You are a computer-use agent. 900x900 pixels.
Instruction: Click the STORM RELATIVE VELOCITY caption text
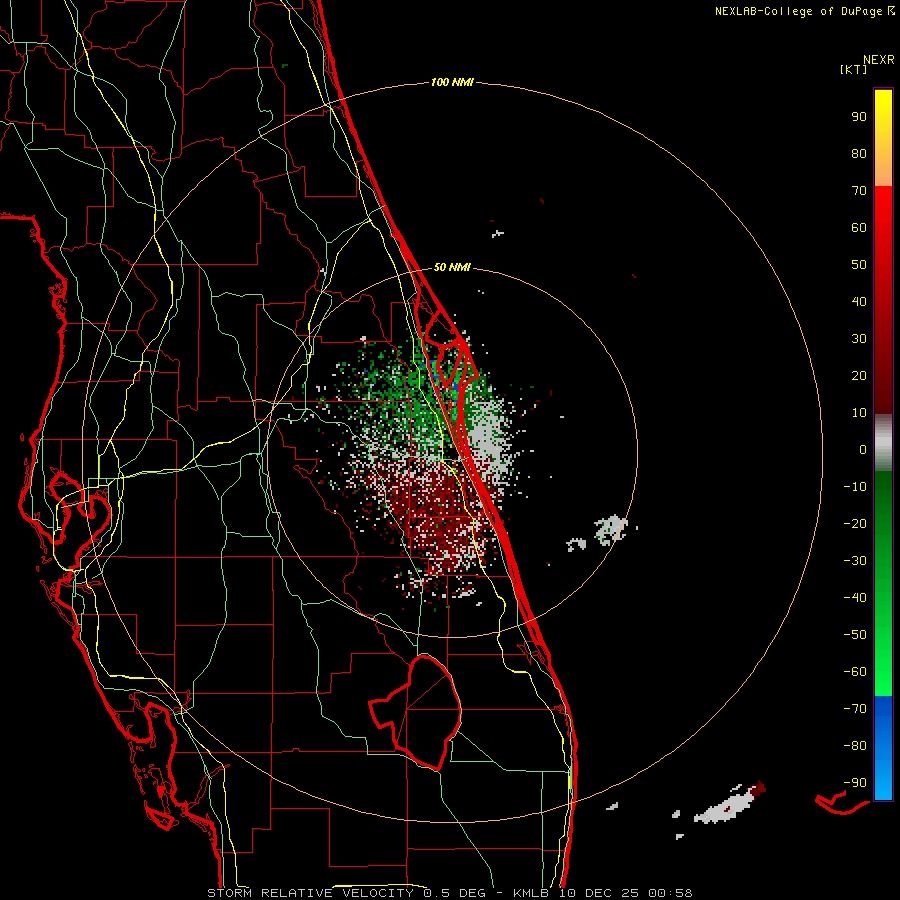coord(310,893)
